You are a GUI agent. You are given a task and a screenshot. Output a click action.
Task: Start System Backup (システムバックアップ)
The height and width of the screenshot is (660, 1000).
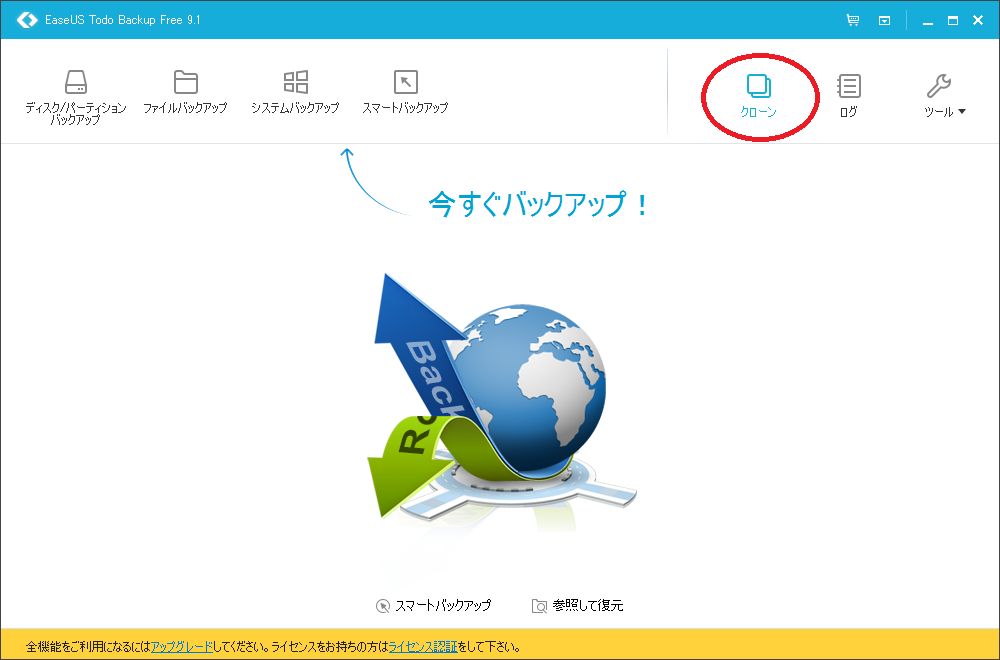pos(295,92)
